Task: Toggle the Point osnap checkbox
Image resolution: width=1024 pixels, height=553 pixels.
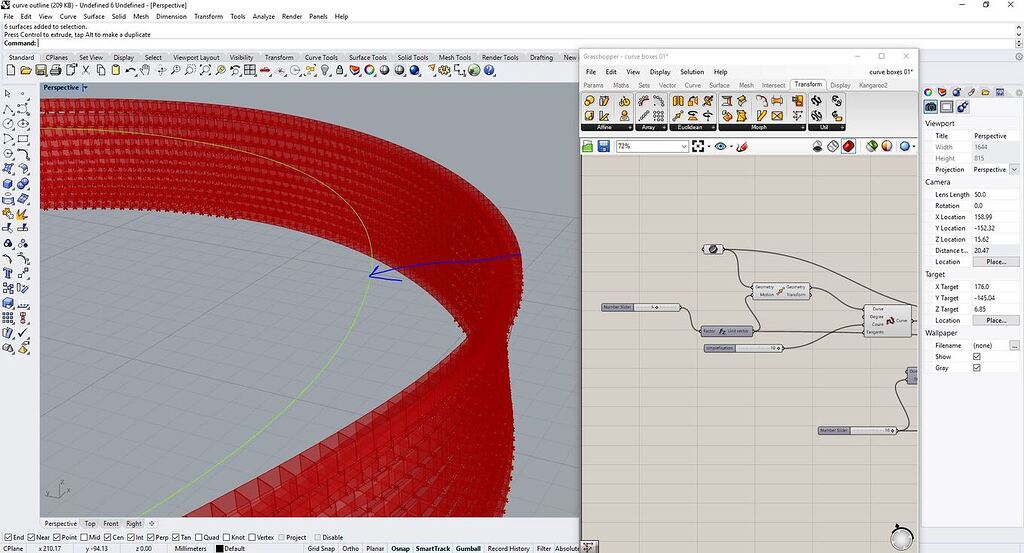Action: tap(57, 537)
